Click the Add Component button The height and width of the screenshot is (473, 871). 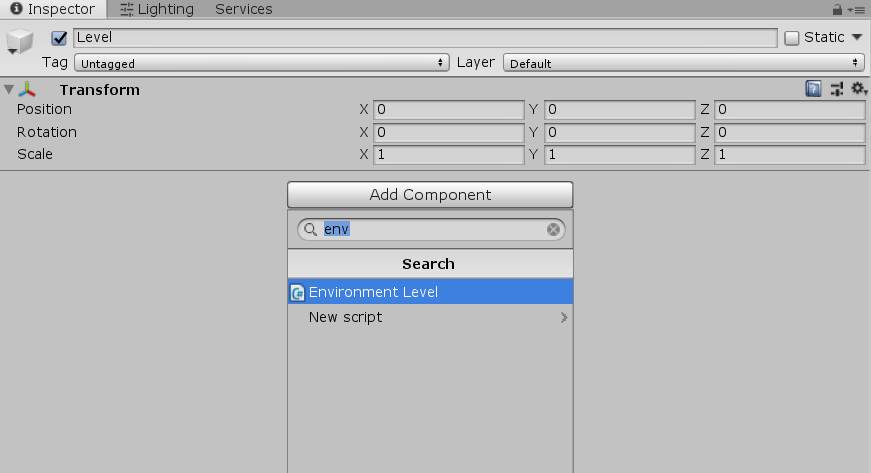[430, 194]
